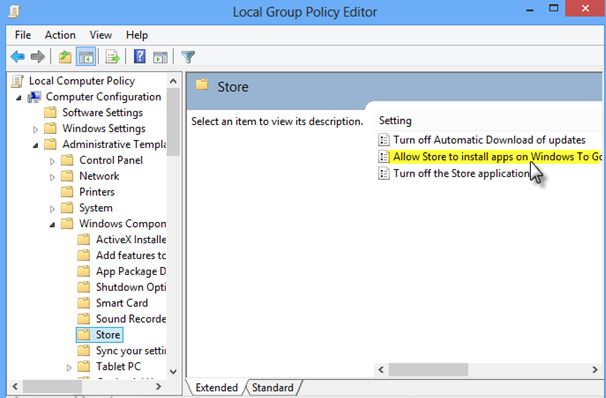Select the ActiveX Installer folder
The width and height of the screenshot is (606, 398).
131,239
